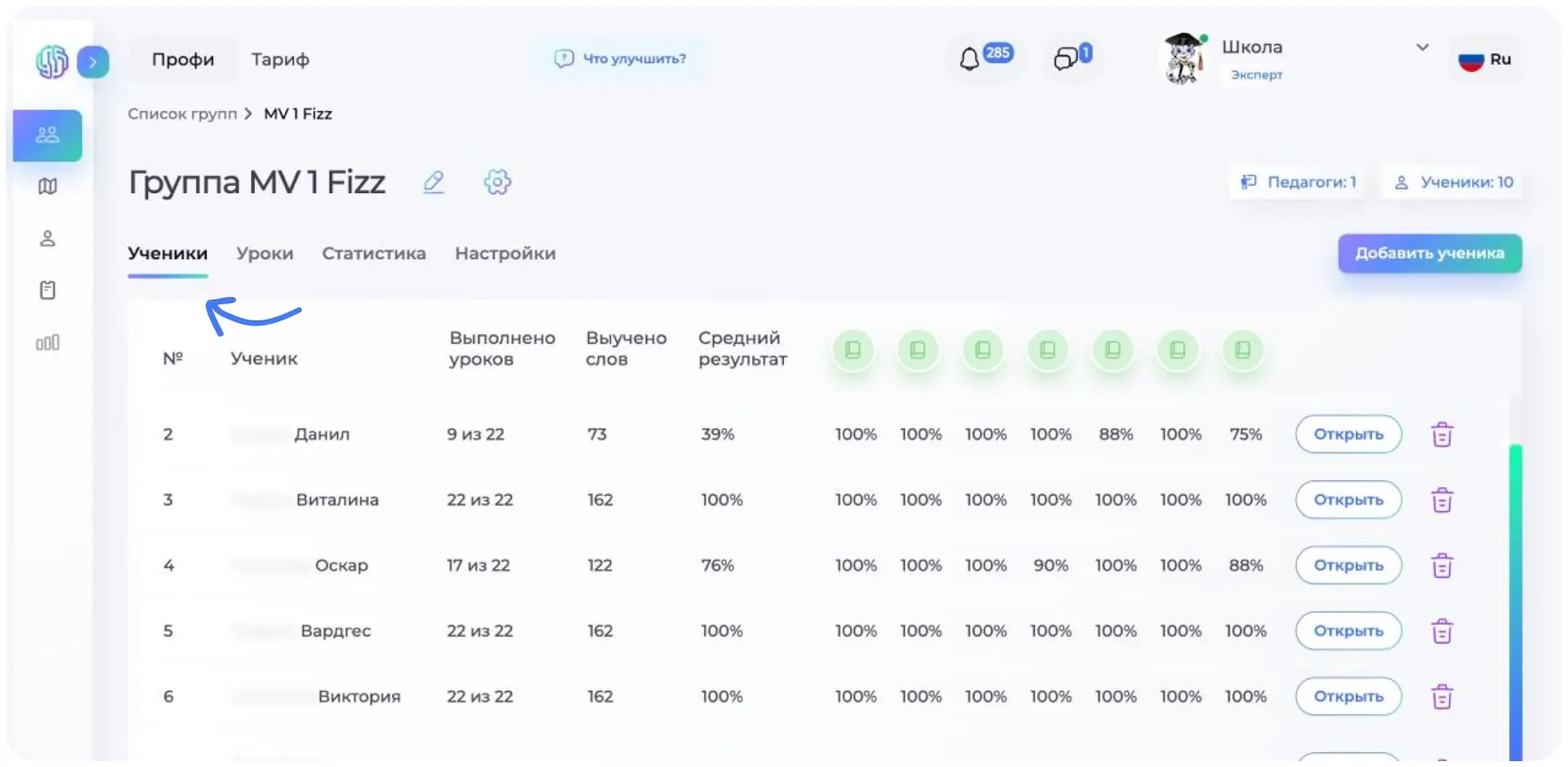
Task: Click the pencil icon to rename the group
Action: [x=433, y=182]
